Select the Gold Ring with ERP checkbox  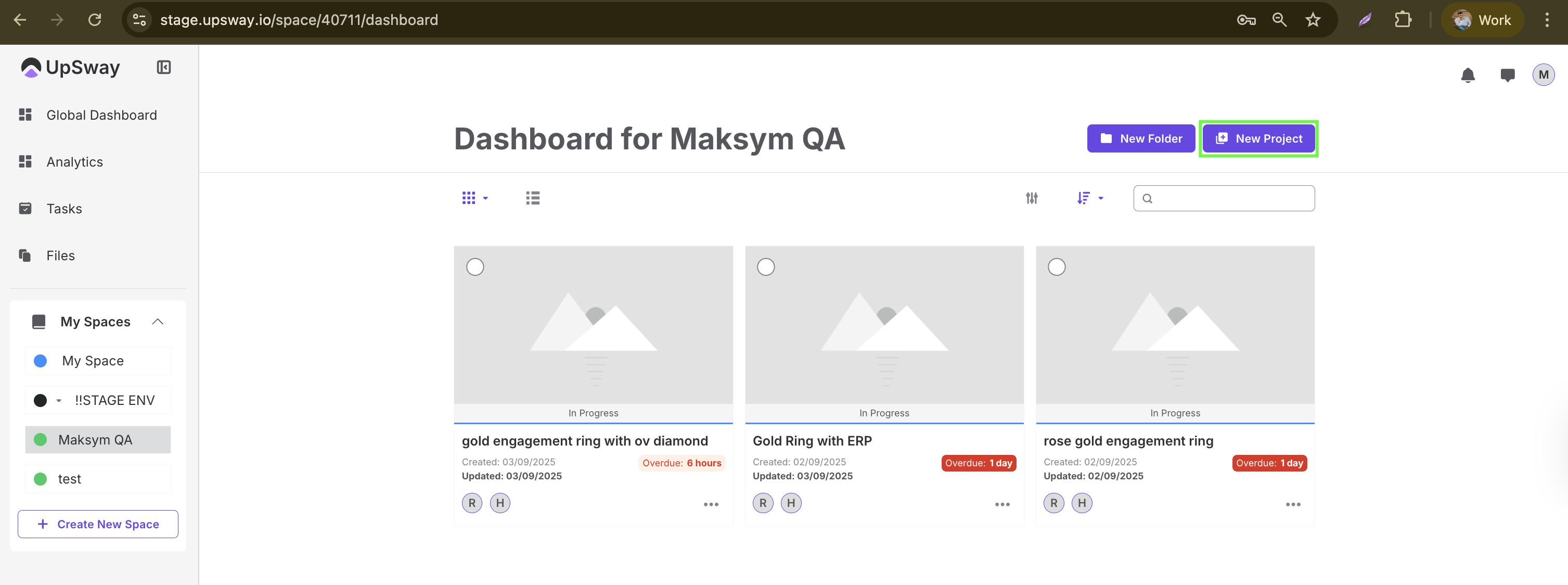pos(766,267)
